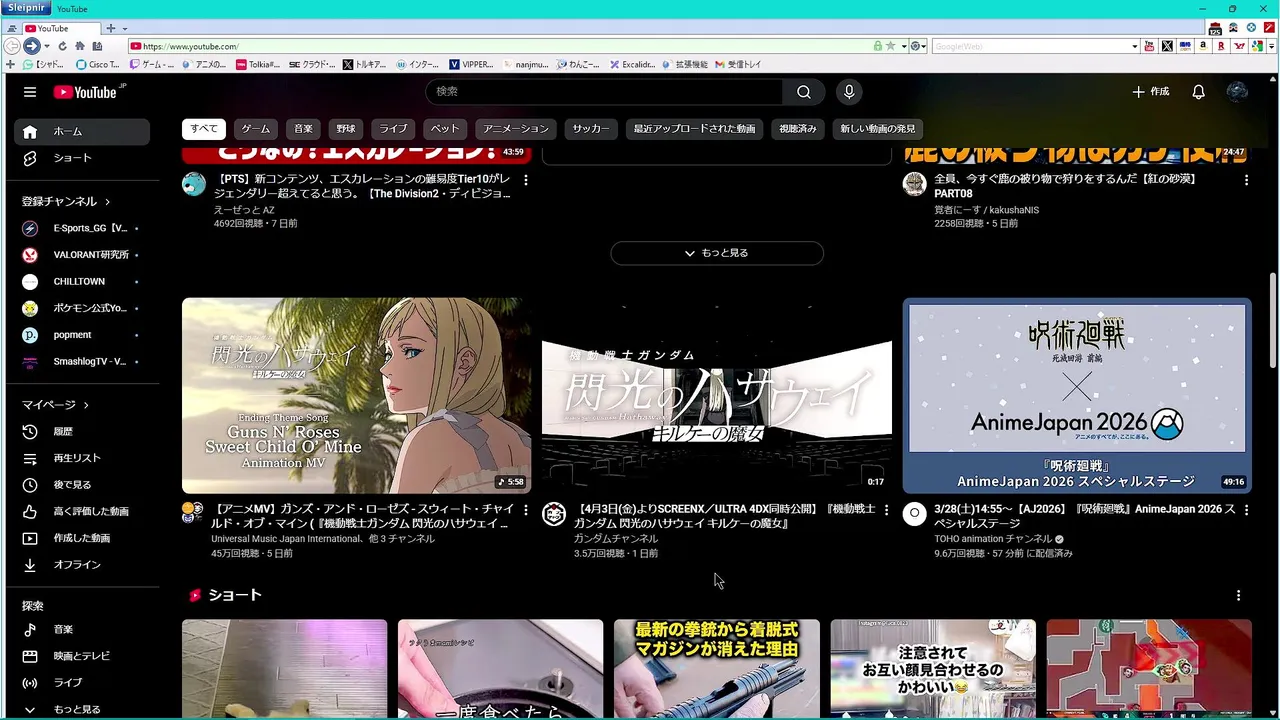
Task: Open the YouTube hamburger guide menu
Action: click(30, 92)
